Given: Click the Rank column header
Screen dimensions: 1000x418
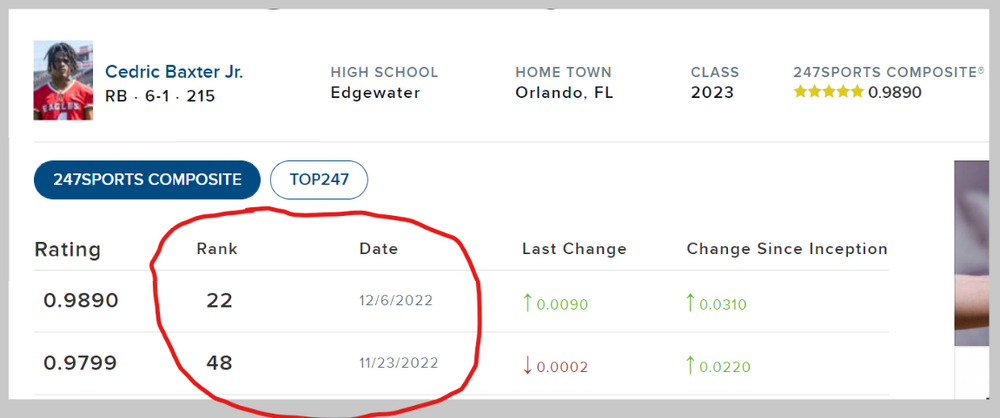Looking at the screenshot, I should coord(216,248).
